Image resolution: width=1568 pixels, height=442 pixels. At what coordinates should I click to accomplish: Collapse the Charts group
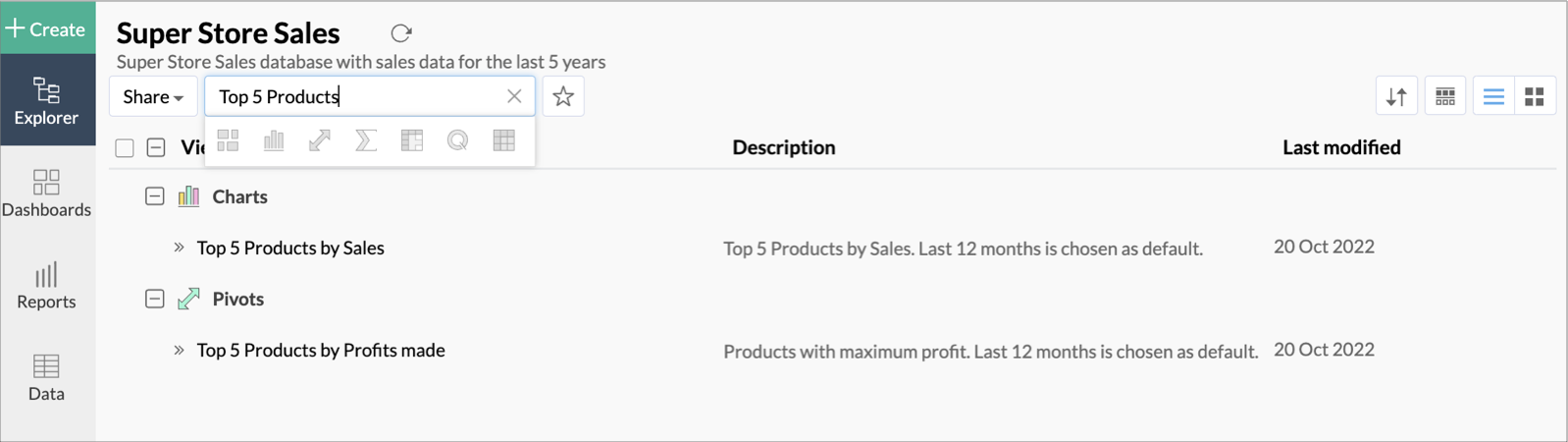(x=155, y=196)
